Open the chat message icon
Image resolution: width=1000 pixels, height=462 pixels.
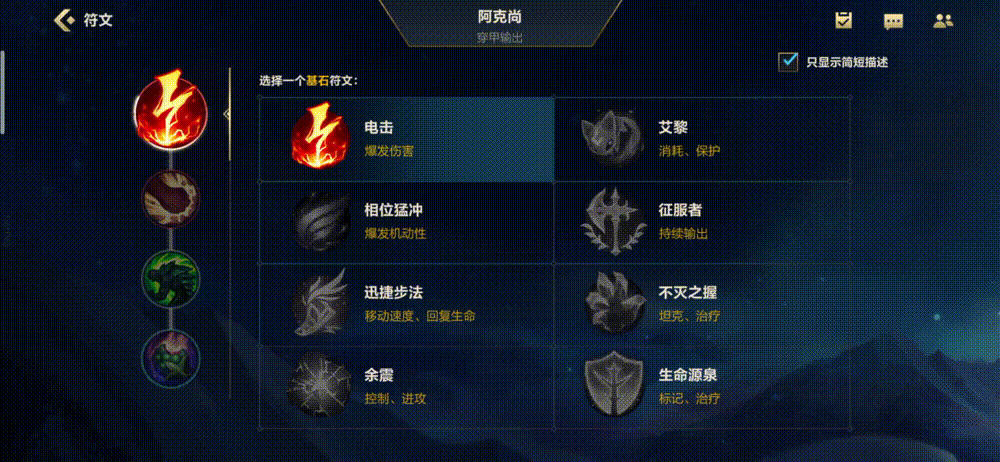coord(893,21)
